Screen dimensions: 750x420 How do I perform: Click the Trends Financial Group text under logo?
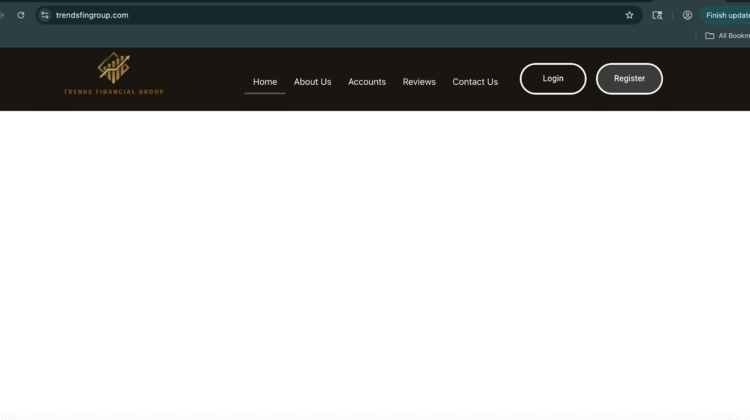point(113,92)
